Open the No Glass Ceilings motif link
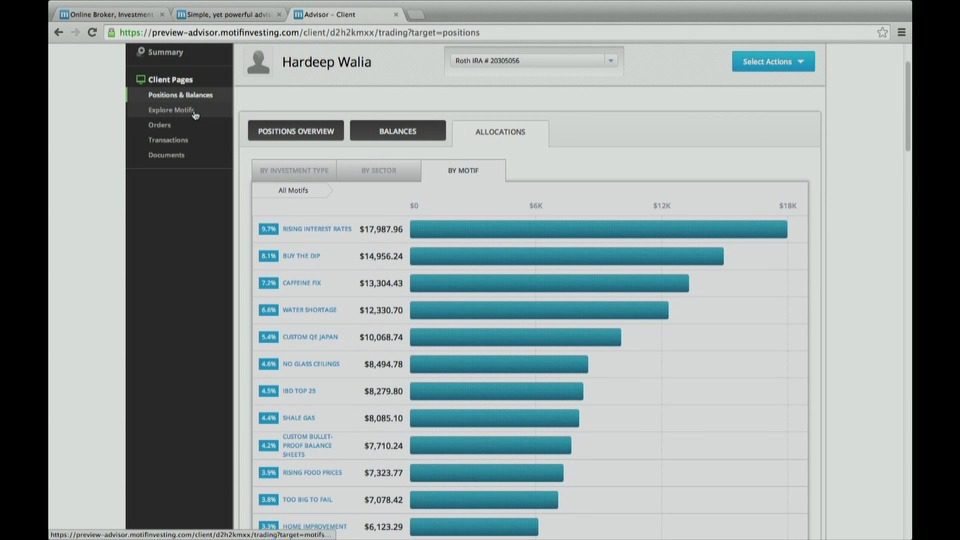The width and height of the screenshot is (960, 540). tap(311, 364)
